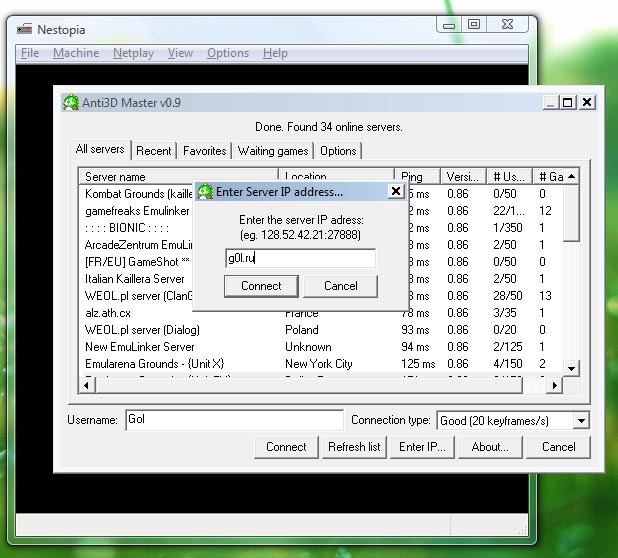Select the New EmuLinker Server row
Image resolution: width=618 pixels, height=558 pixels.
tap(321, 347)
